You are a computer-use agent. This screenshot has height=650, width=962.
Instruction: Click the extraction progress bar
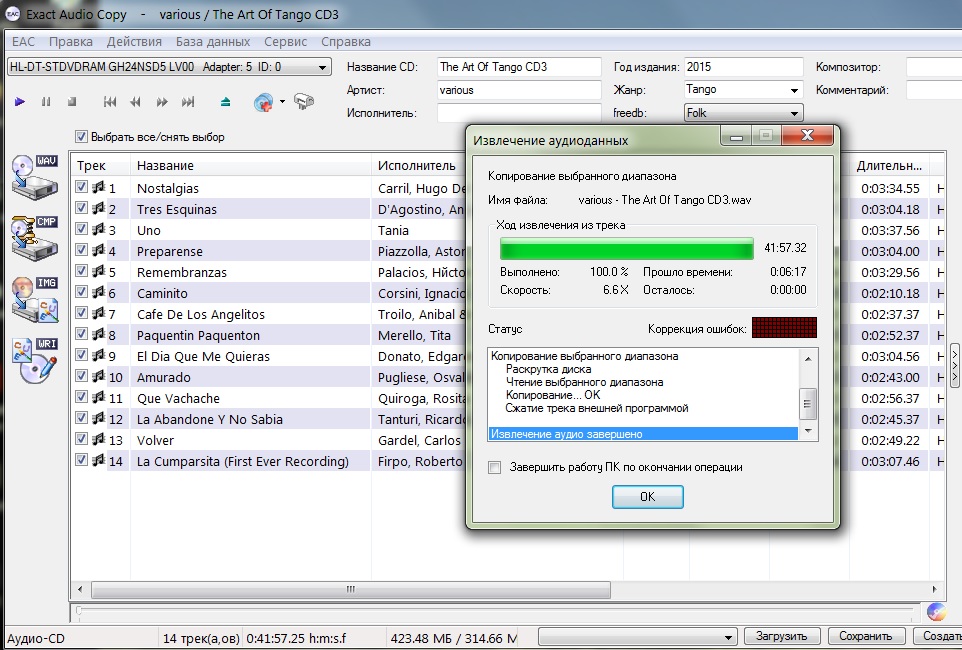[x=626, y=248]
